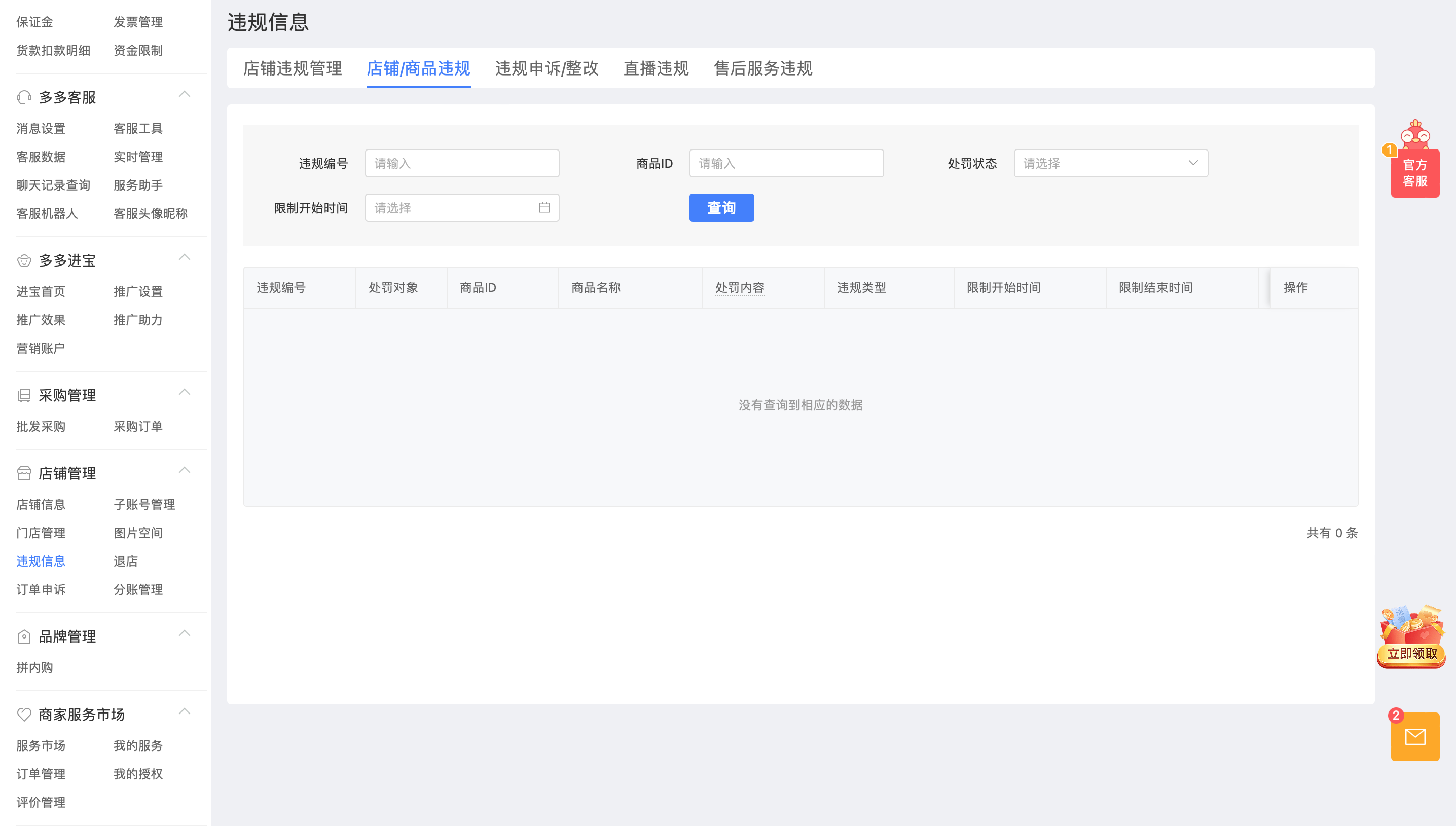Image resolution: width=1456 pixels, height=826 pixels.
Task: Open 发票管理 in the sidebar
Action: [x=138, y=22]
